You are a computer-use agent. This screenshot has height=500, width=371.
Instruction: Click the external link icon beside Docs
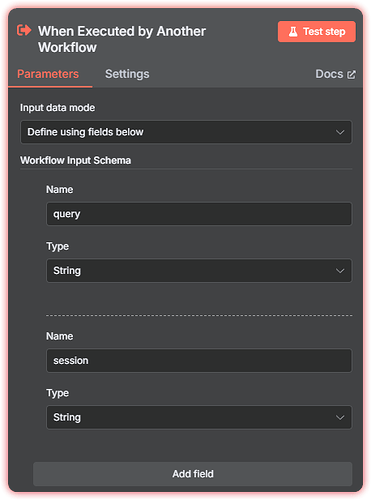pos(351,74)
